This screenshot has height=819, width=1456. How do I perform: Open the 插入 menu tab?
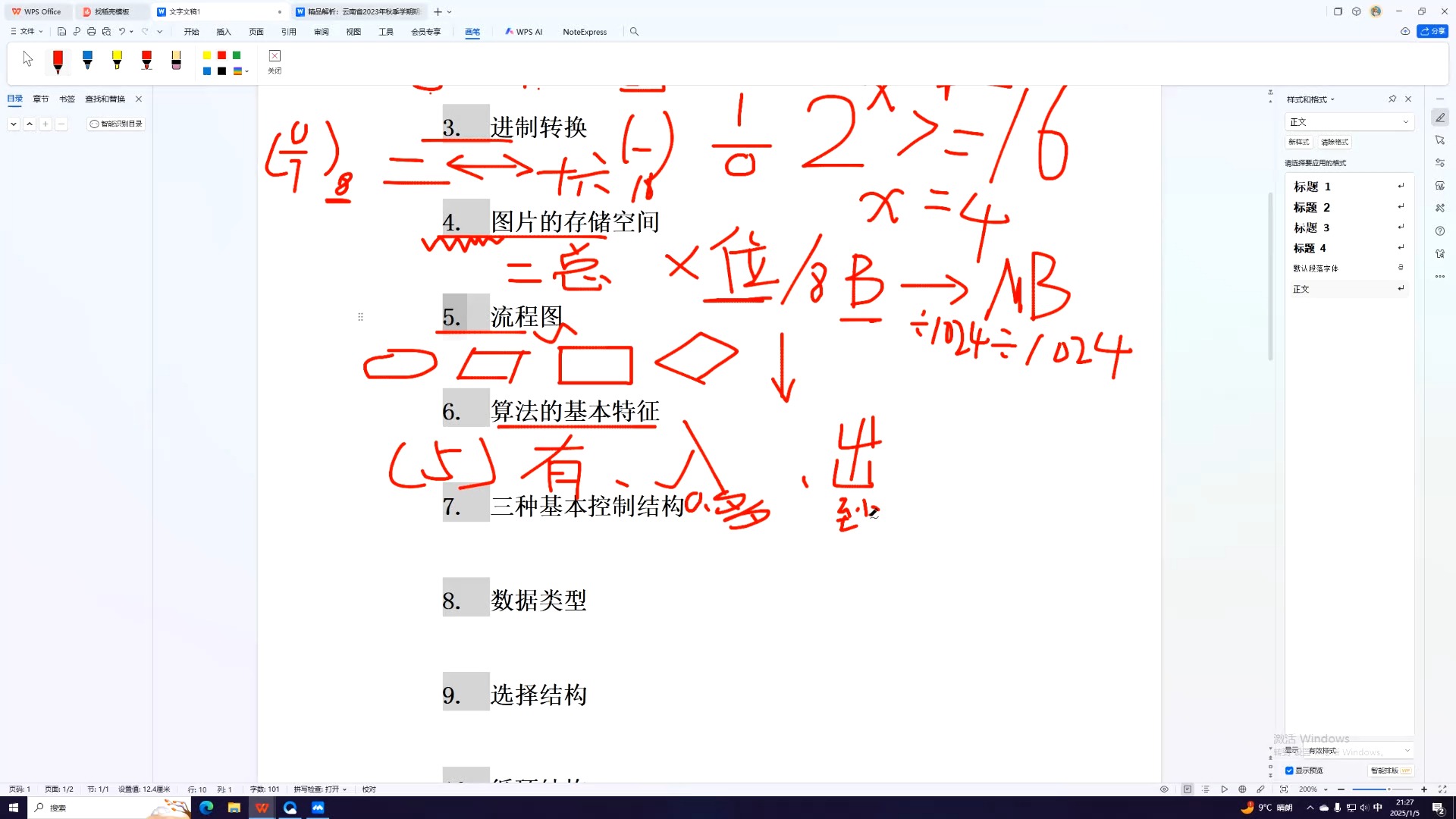coord(223,32)
